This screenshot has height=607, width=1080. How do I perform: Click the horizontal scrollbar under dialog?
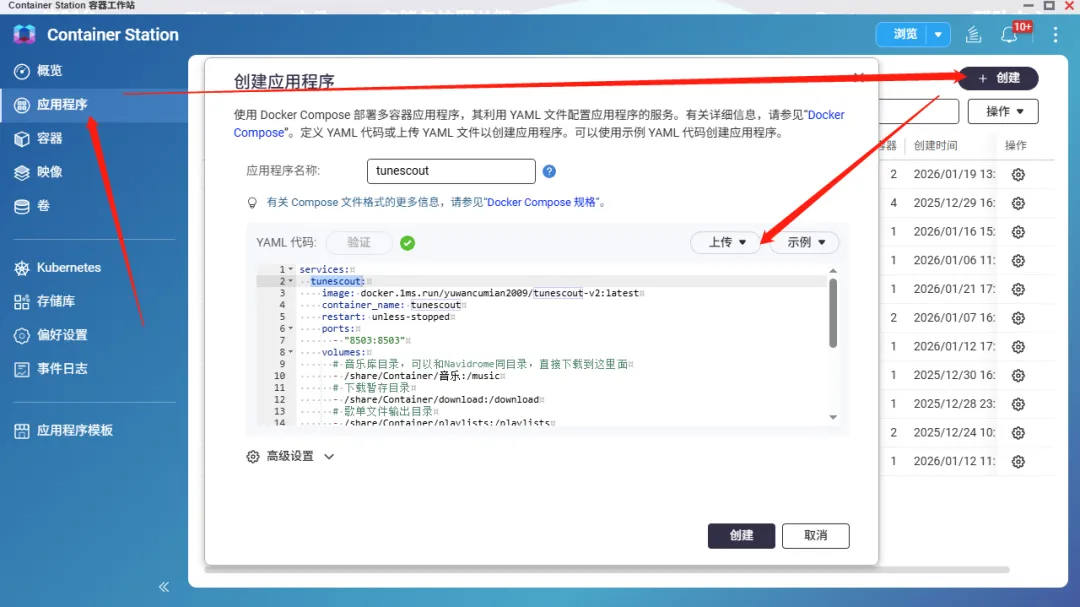click(x=606, y=570)
